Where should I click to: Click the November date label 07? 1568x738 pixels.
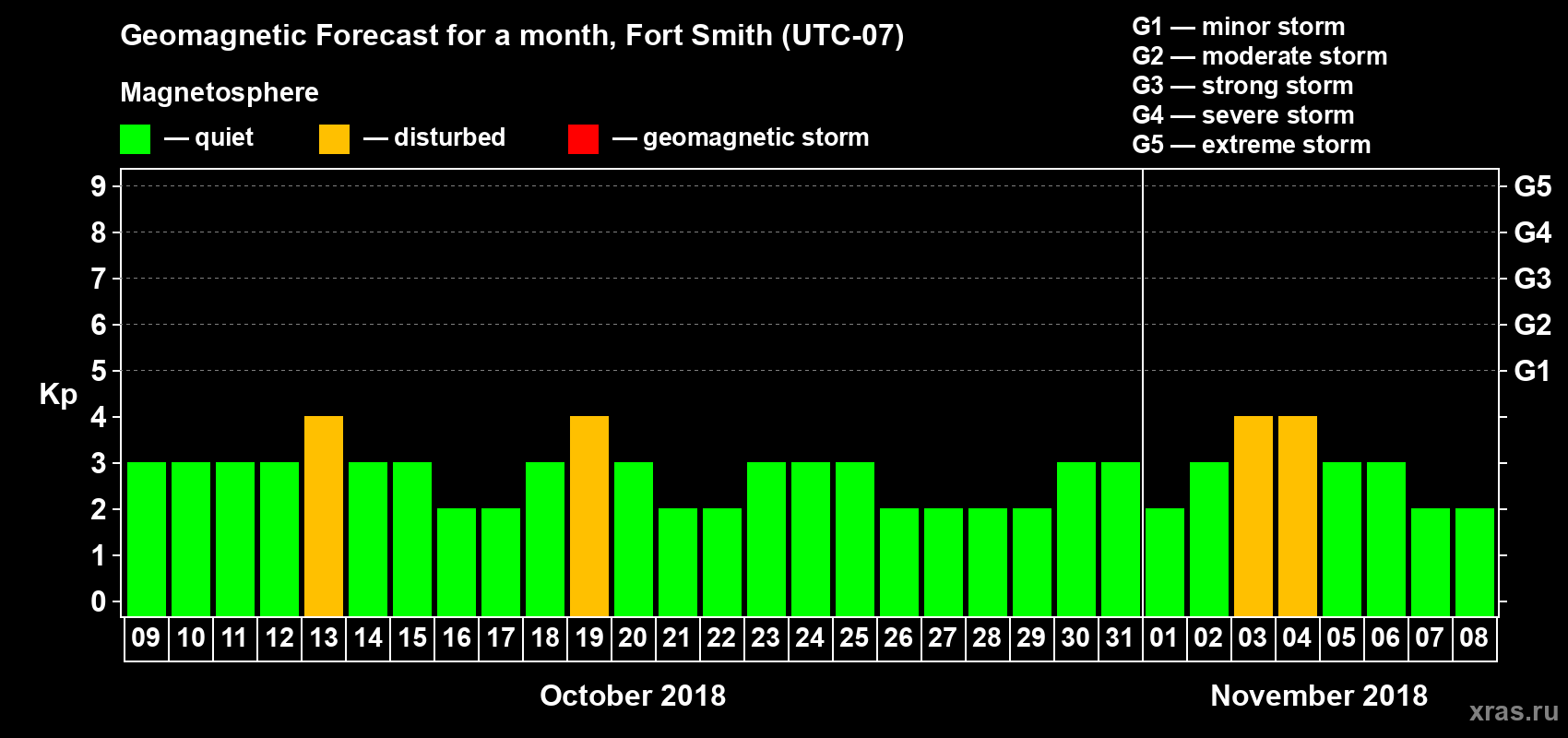click(1431, 638)
